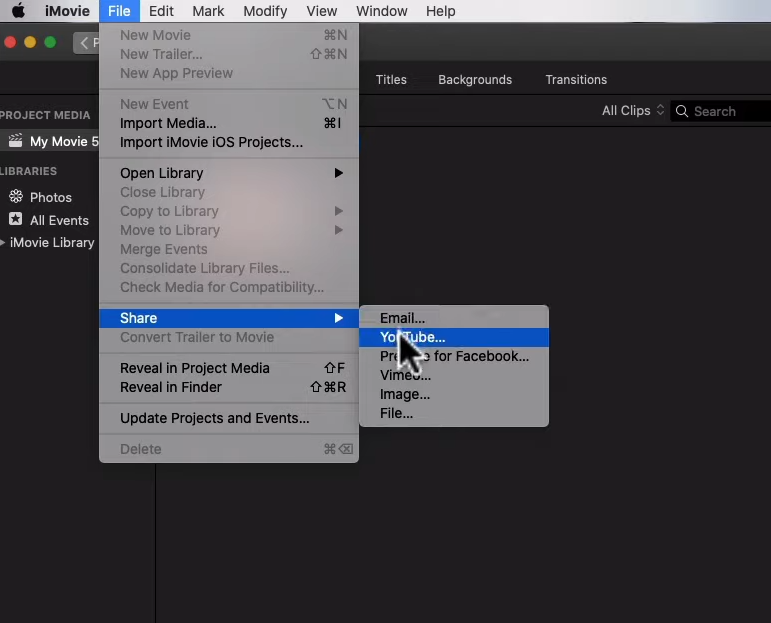Open the View menu
Viewport: 771px width, 623px height.
(322, 11)
